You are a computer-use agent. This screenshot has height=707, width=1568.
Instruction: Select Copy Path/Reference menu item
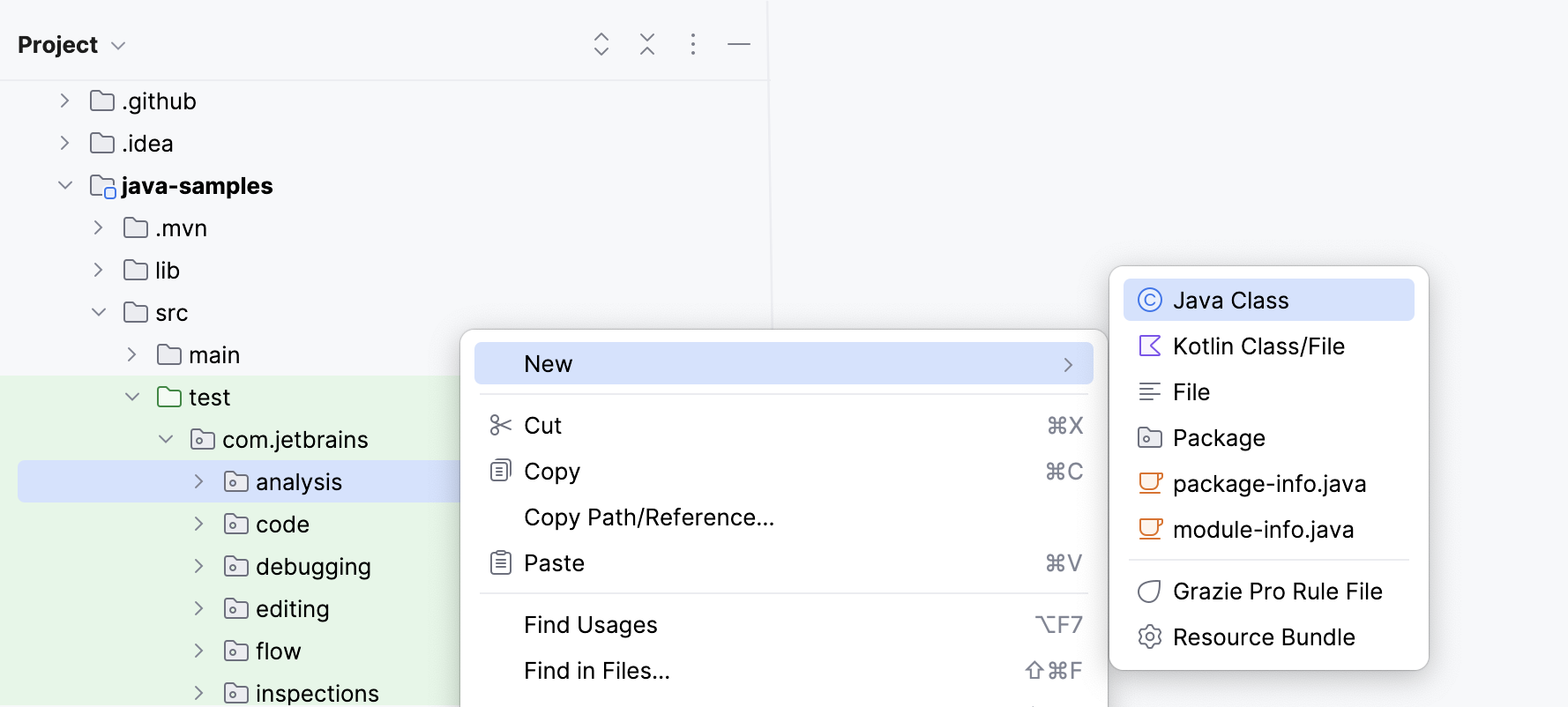coord(648,517)
